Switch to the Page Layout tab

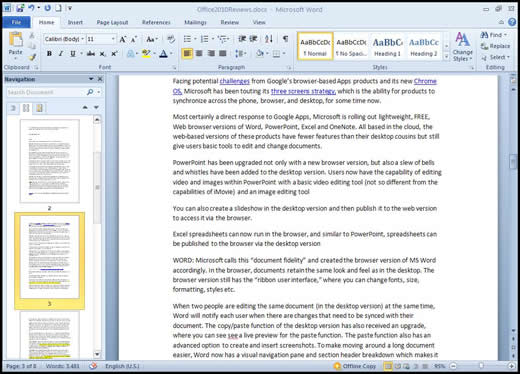pyautogui.click(x=112, y=22)
